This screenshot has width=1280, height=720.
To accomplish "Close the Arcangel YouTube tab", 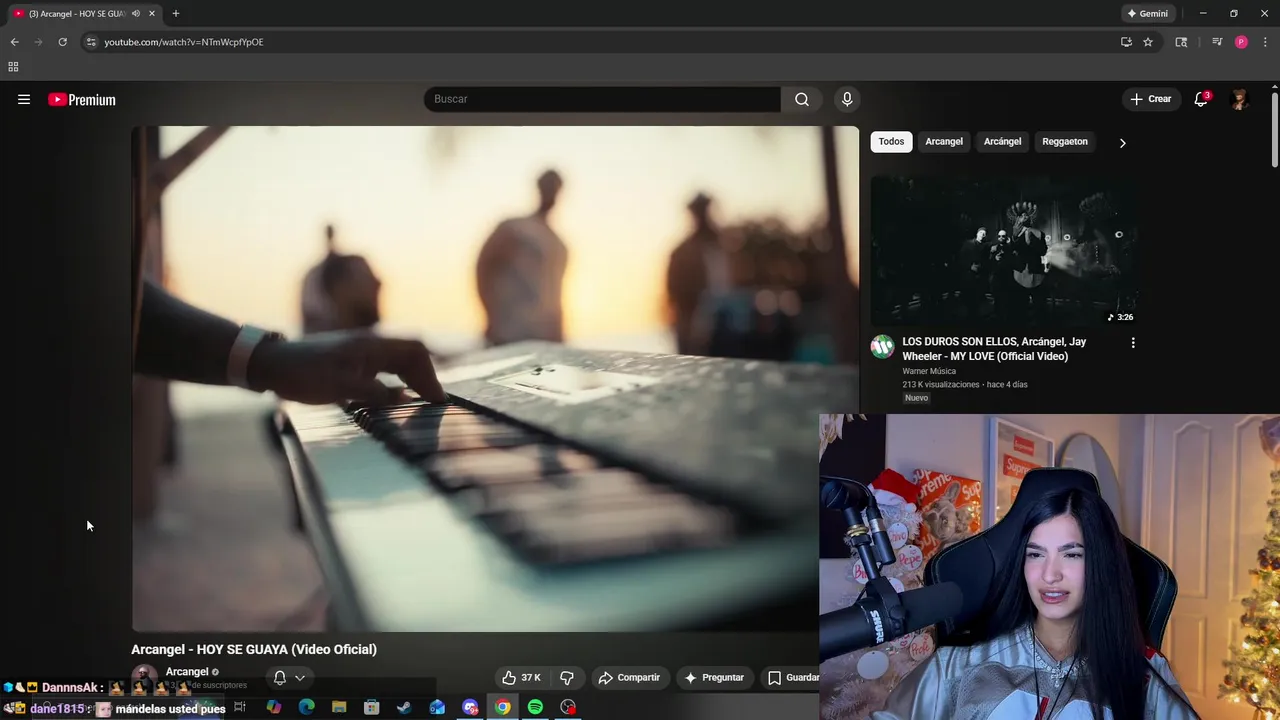I will [152, 14].
